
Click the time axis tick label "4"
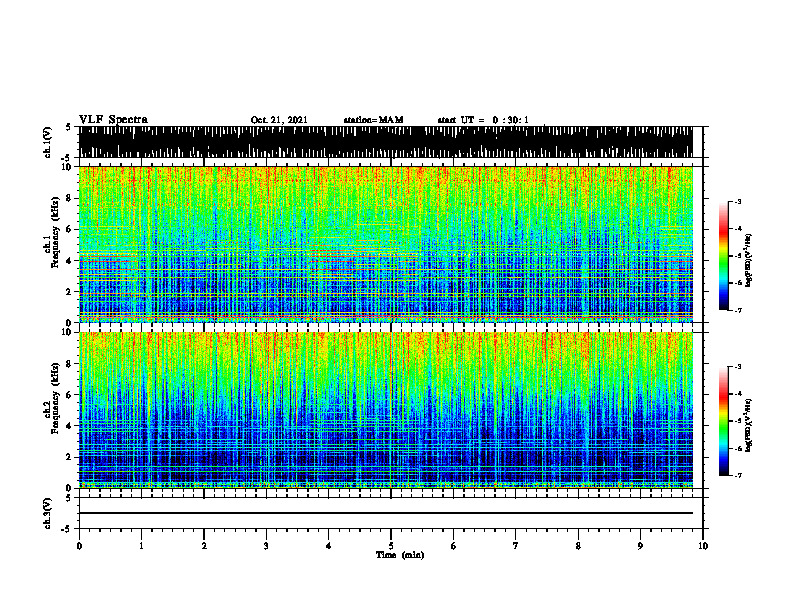click(x=329, y=546)
